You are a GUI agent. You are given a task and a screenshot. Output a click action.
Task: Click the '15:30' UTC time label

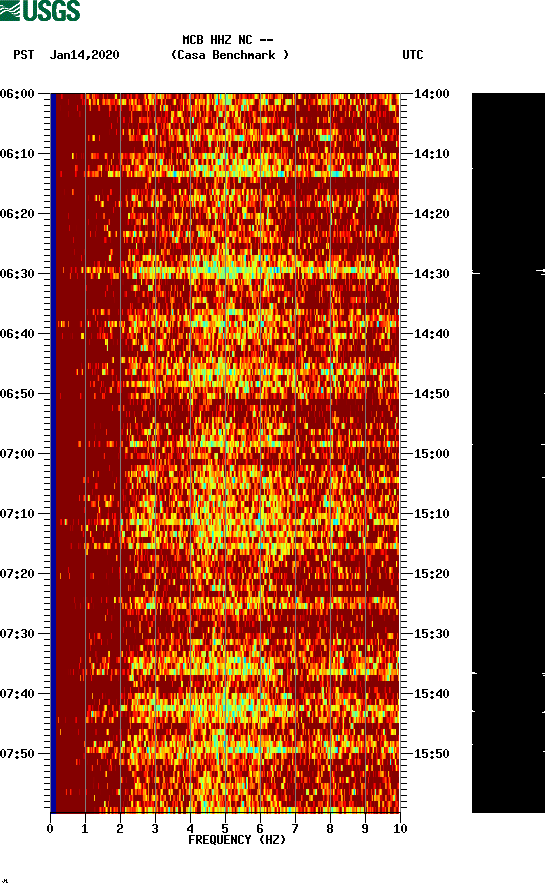tap(431, 634)
